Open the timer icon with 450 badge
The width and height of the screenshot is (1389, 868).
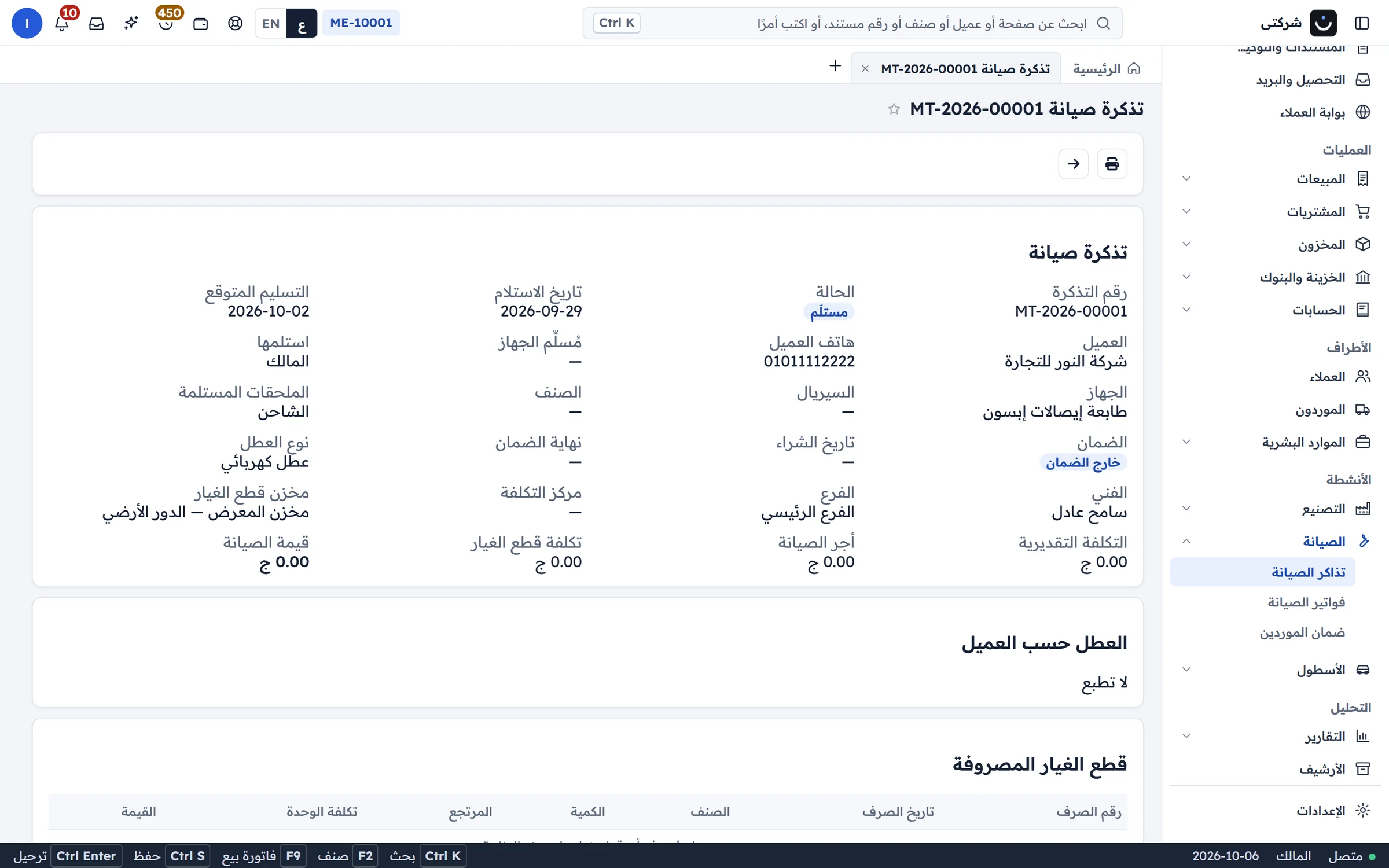[x=166, y=23]
